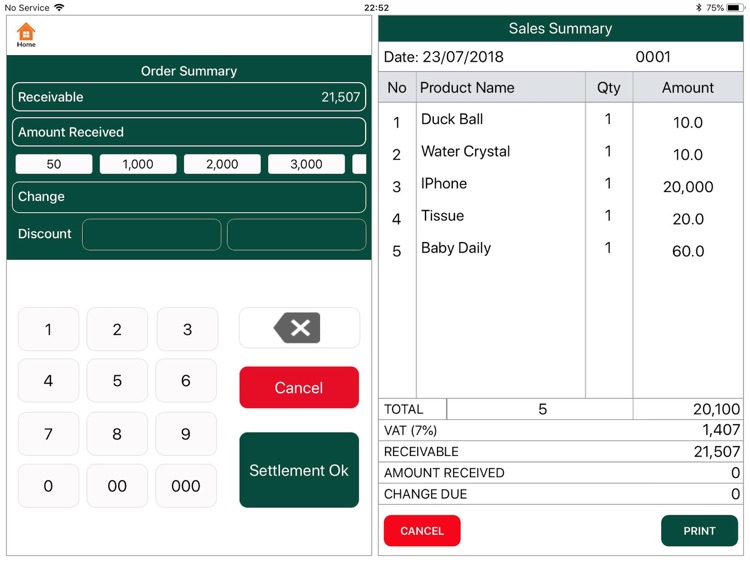Click the Amount column header
Screen dimensions: 750x562
688,88
